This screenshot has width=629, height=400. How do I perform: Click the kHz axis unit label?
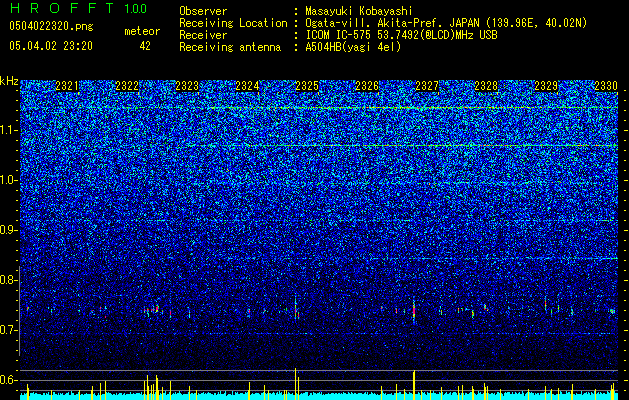[9, 81]
